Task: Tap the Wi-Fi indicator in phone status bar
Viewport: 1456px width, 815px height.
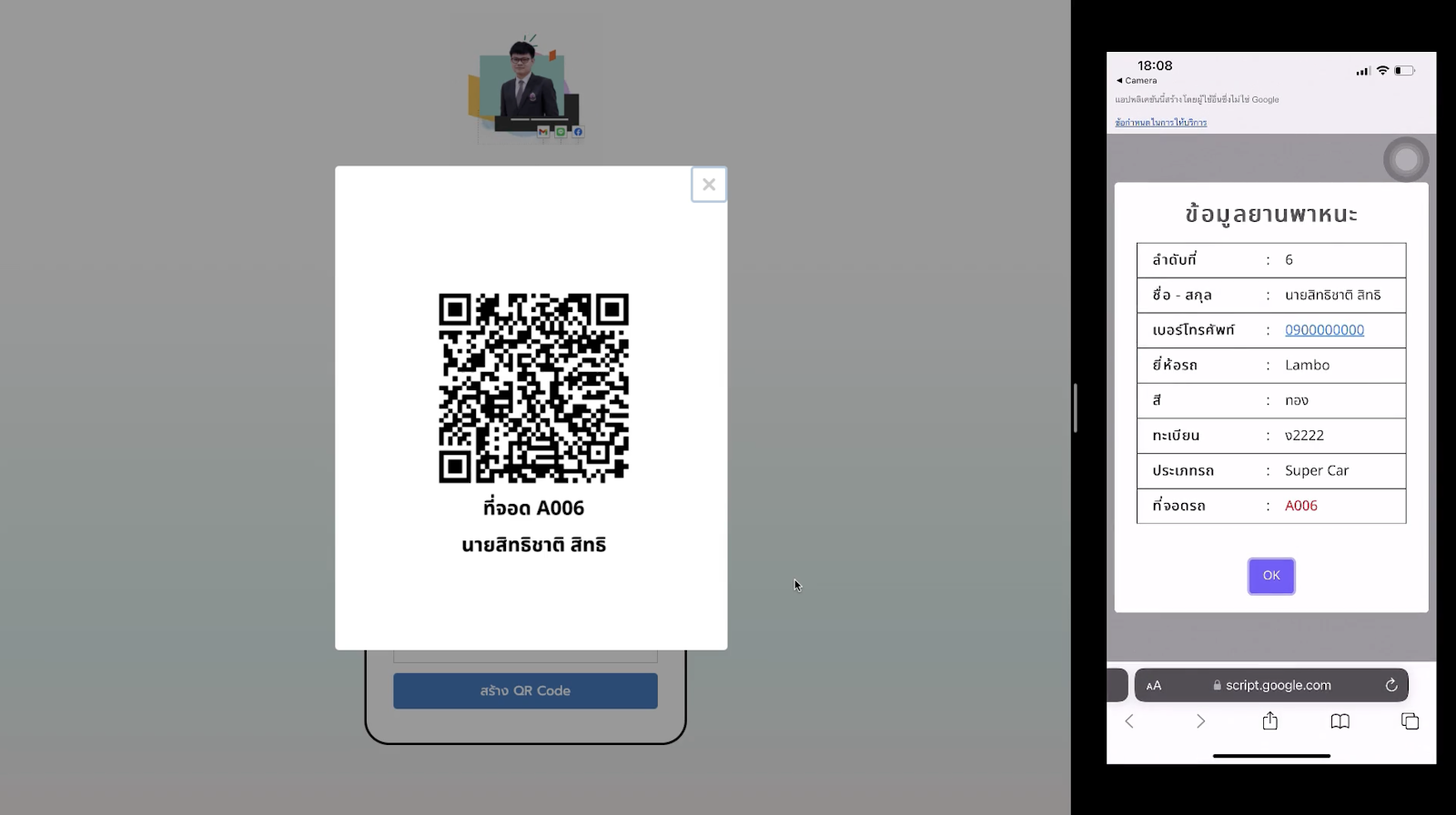Action: [x=1382, y=71]
